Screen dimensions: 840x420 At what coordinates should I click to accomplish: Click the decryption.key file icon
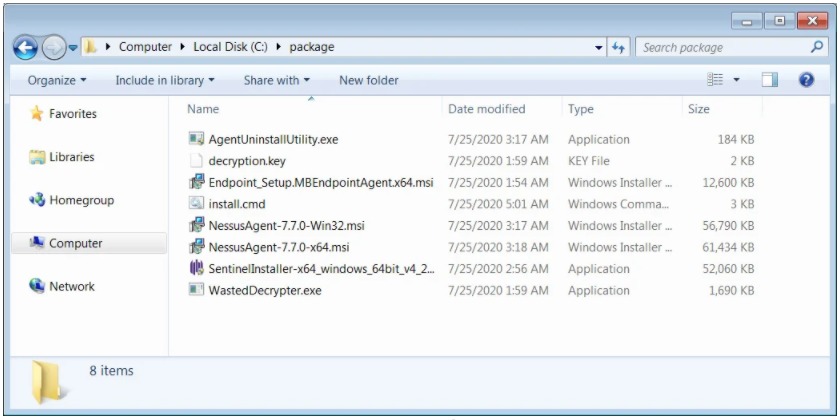(x=196, y=160)
